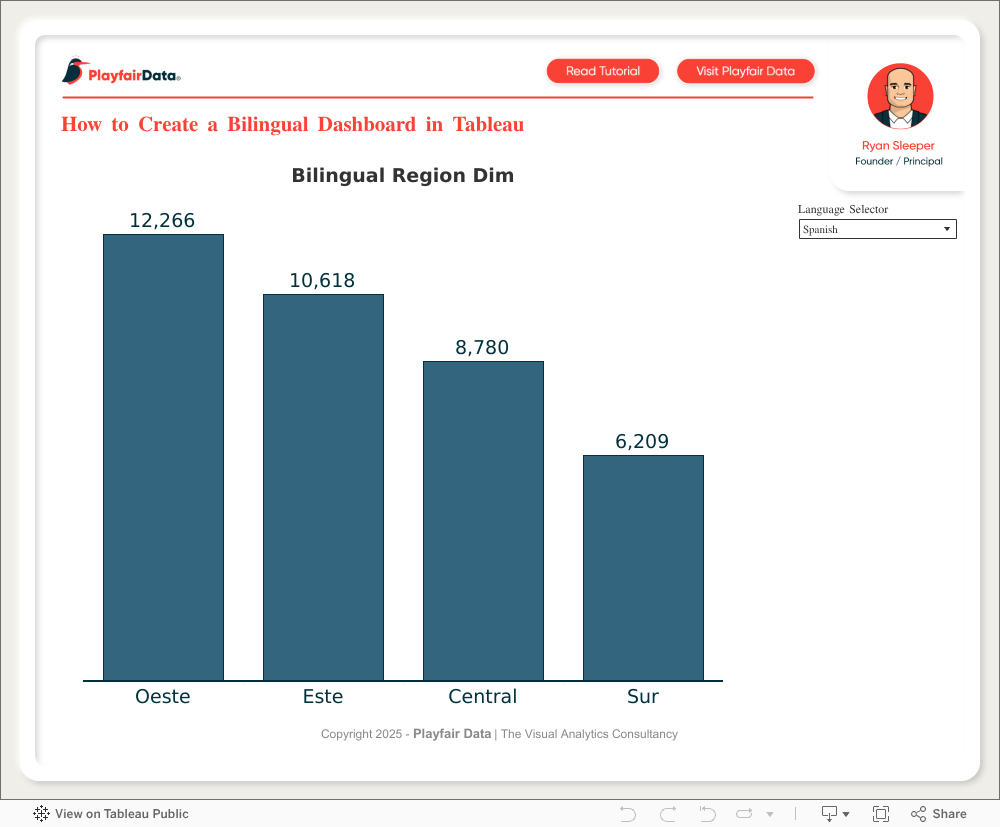Click the Revert (reset view) icon
The height and width of the screenshot is (827, 1000).
[x=707, y=814]
